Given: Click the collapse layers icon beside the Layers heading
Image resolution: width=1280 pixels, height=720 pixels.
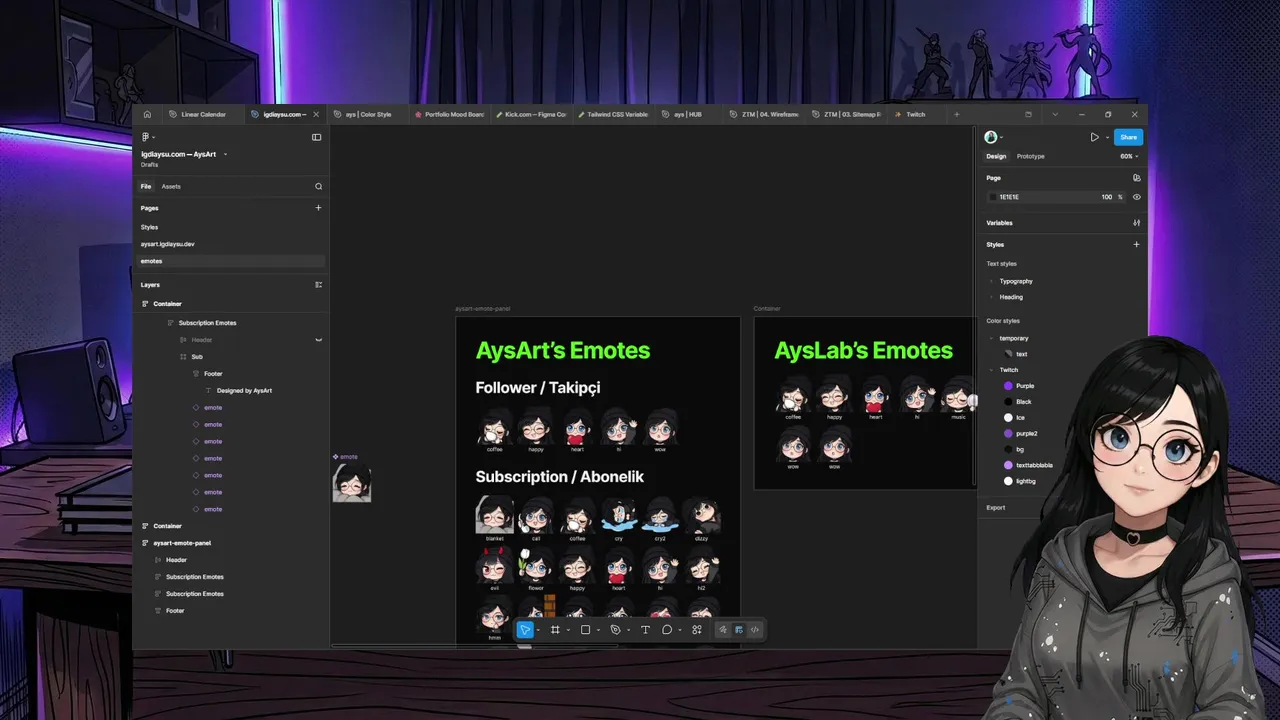Looking at the screenshot, I should (319, 285).
